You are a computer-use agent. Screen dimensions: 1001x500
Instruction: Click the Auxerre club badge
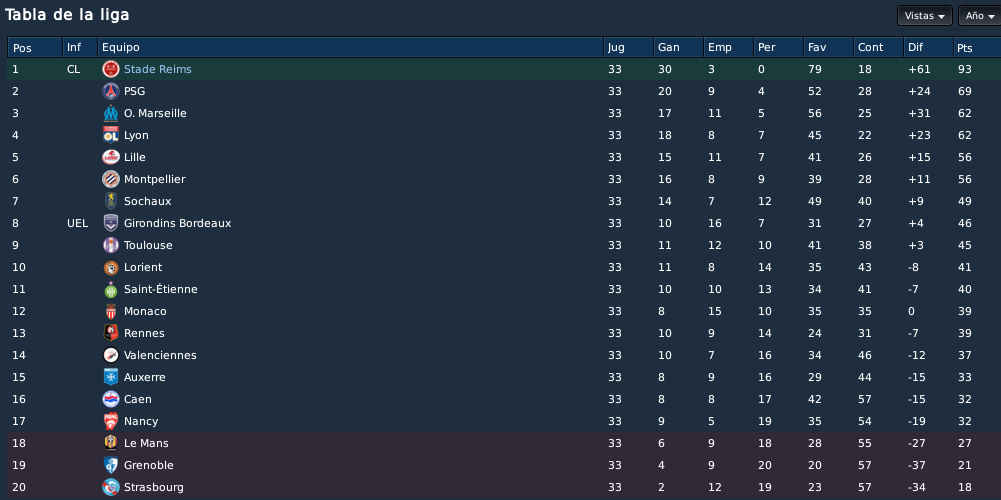pyautogui.click(x=111, y=377)
